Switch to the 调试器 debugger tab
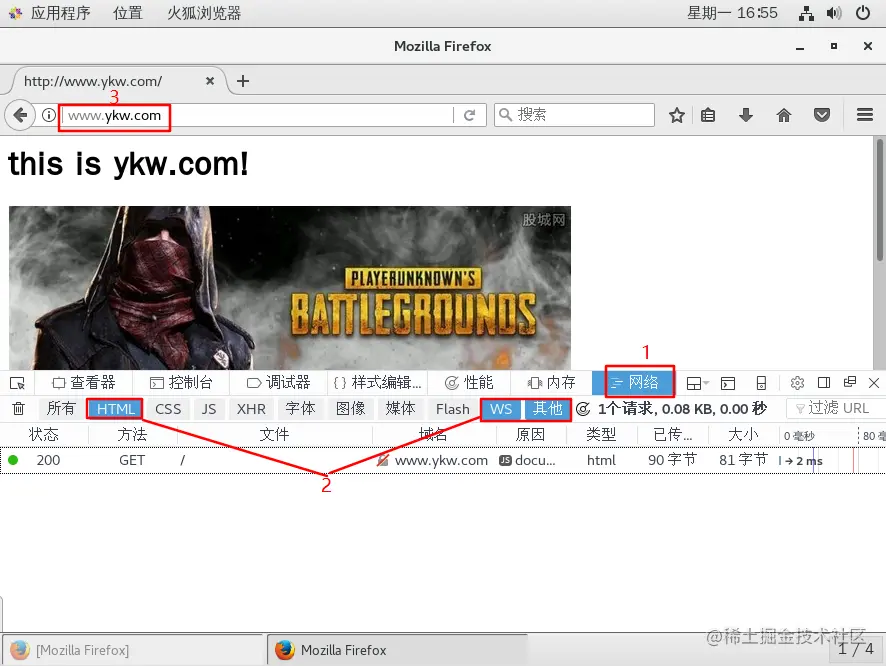 click(x=279, y=383)
